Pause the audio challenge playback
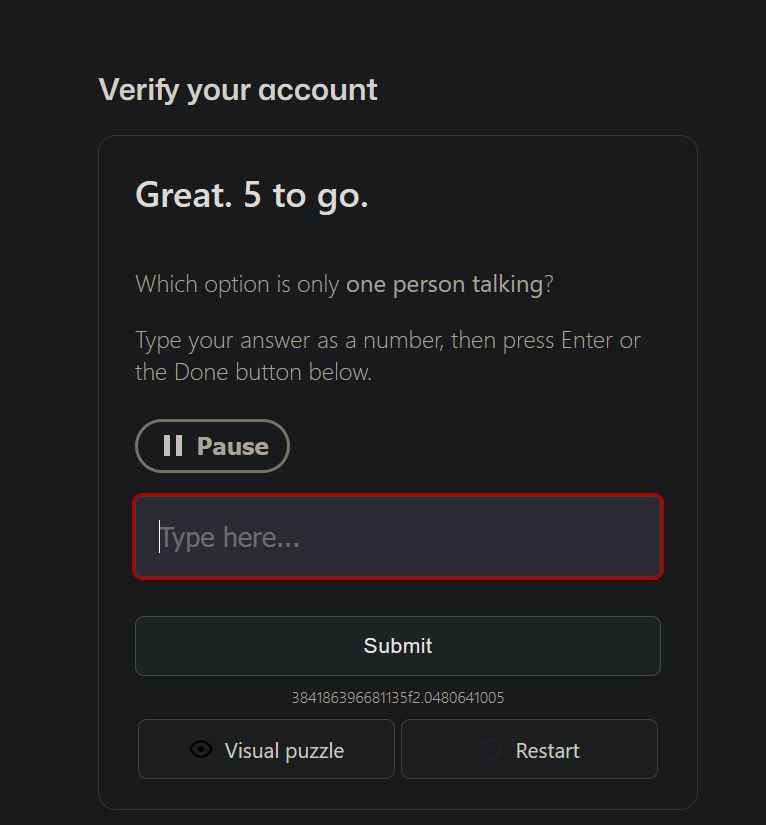Image resolution: width=766 pixels, height=825 pixels. point(212,446)
